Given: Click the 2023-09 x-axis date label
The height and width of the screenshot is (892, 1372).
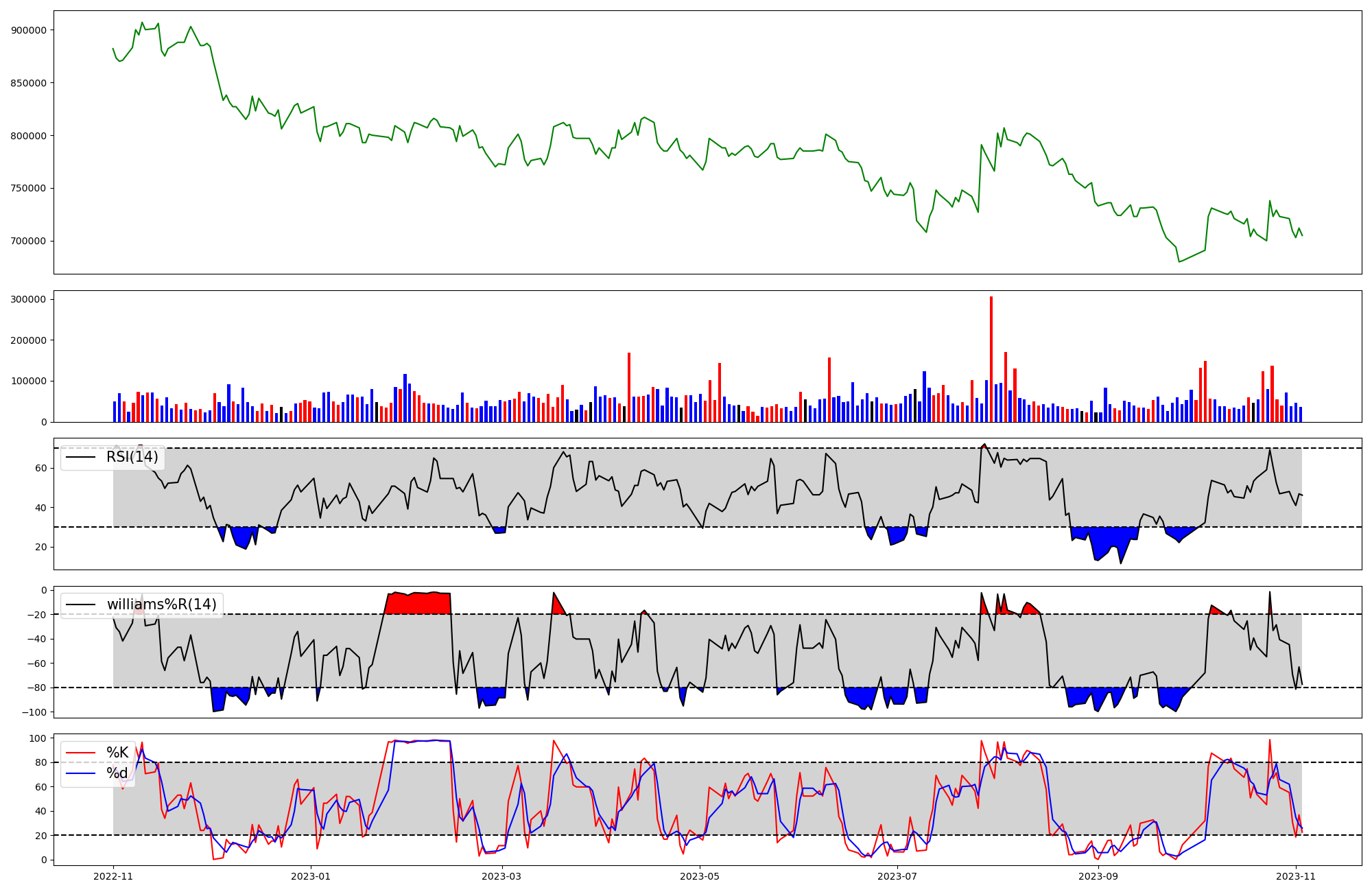Looking at the screenshot, I should point(1098,876).
